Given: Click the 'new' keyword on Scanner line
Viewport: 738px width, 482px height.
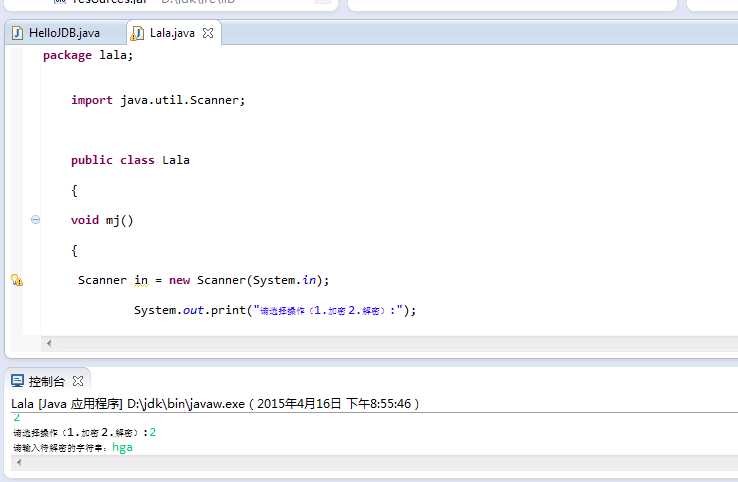Looking at the screenshot, I should tap(179, 281).
